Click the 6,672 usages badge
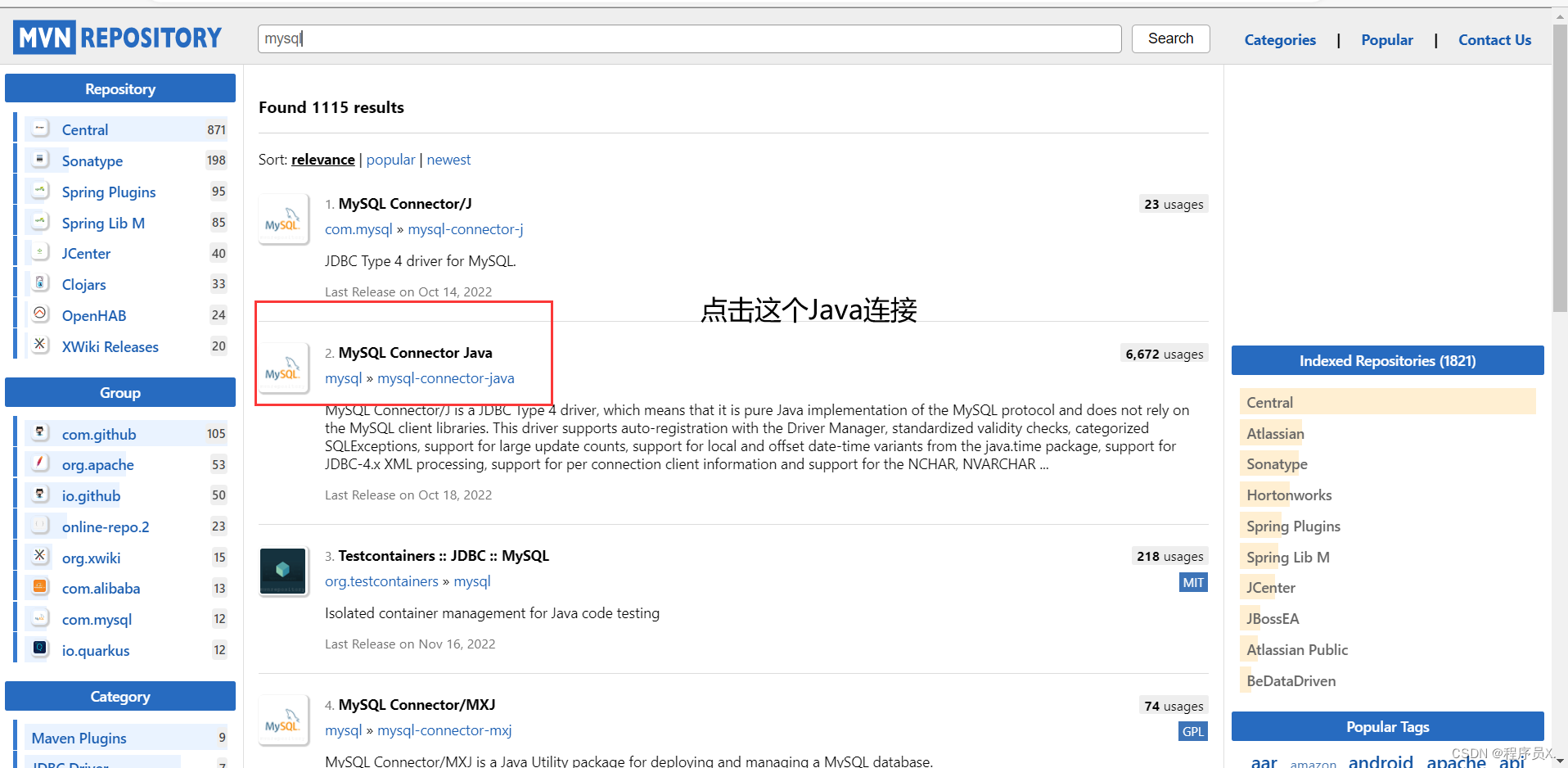This screenshot has height=768, width=1568. pos(1164,354)
